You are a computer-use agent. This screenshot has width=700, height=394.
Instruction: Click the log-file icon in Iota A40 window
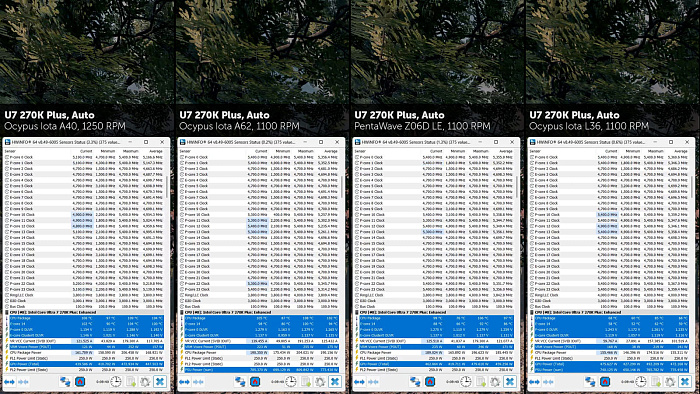coord(131,382)
